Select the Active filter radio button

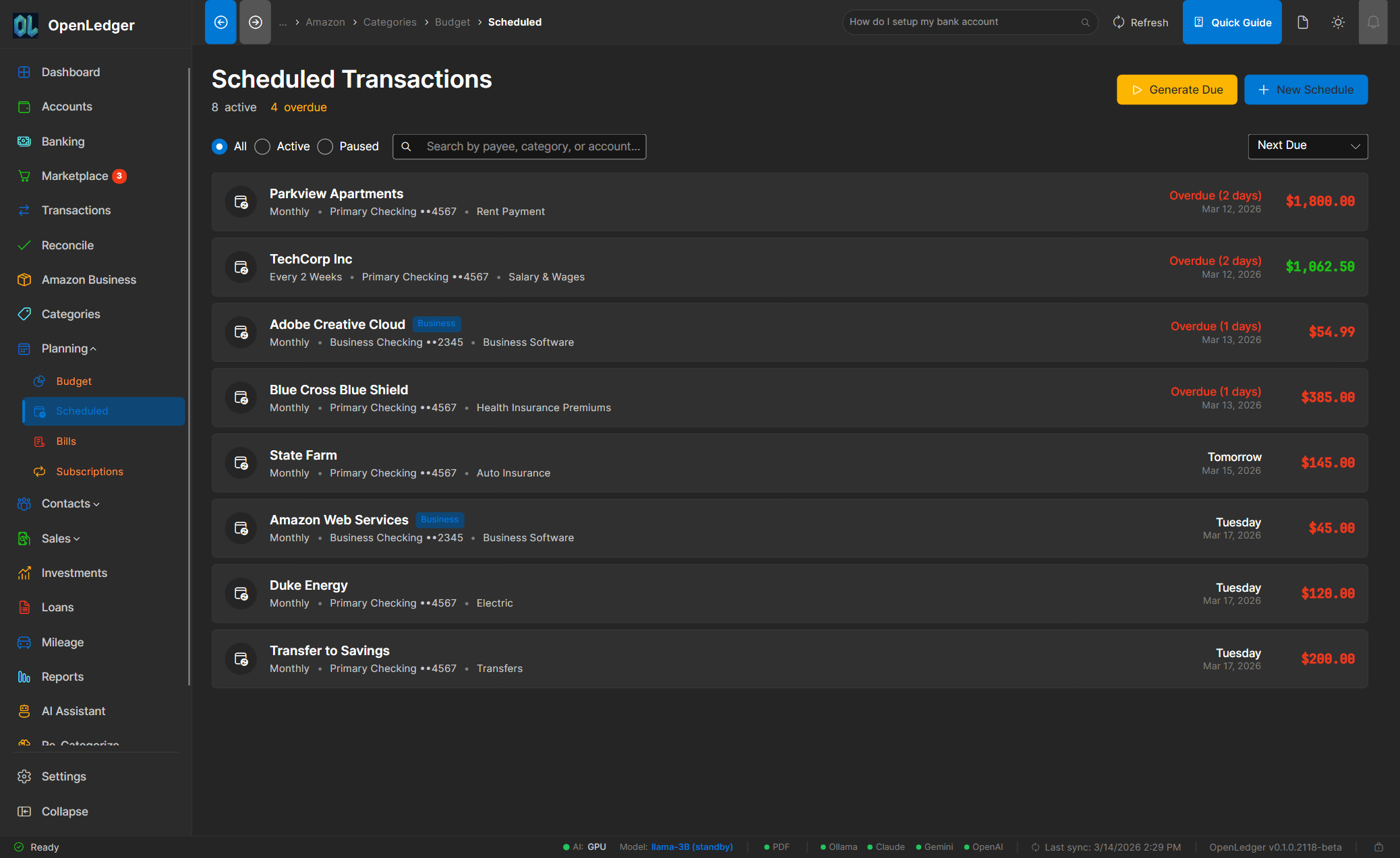[262, 146]
